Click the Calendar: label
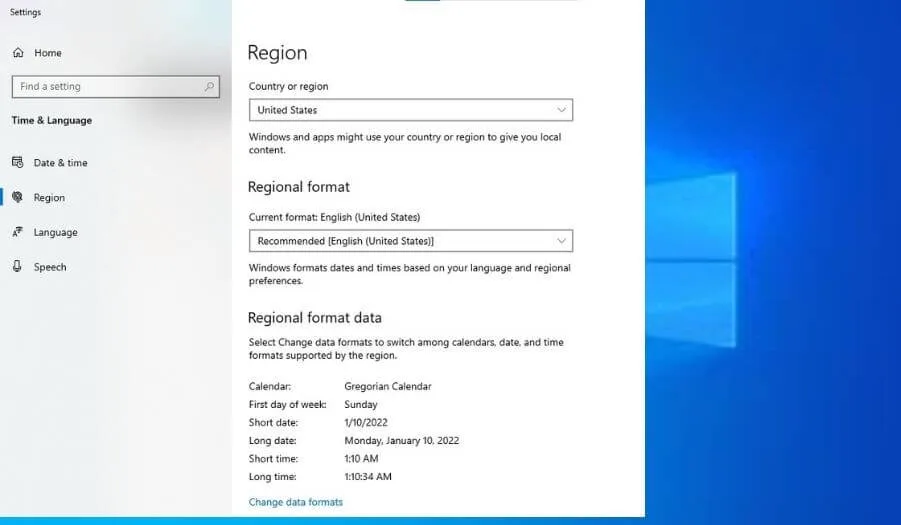This screenshot has width=901, height=525. coord(270,387)
